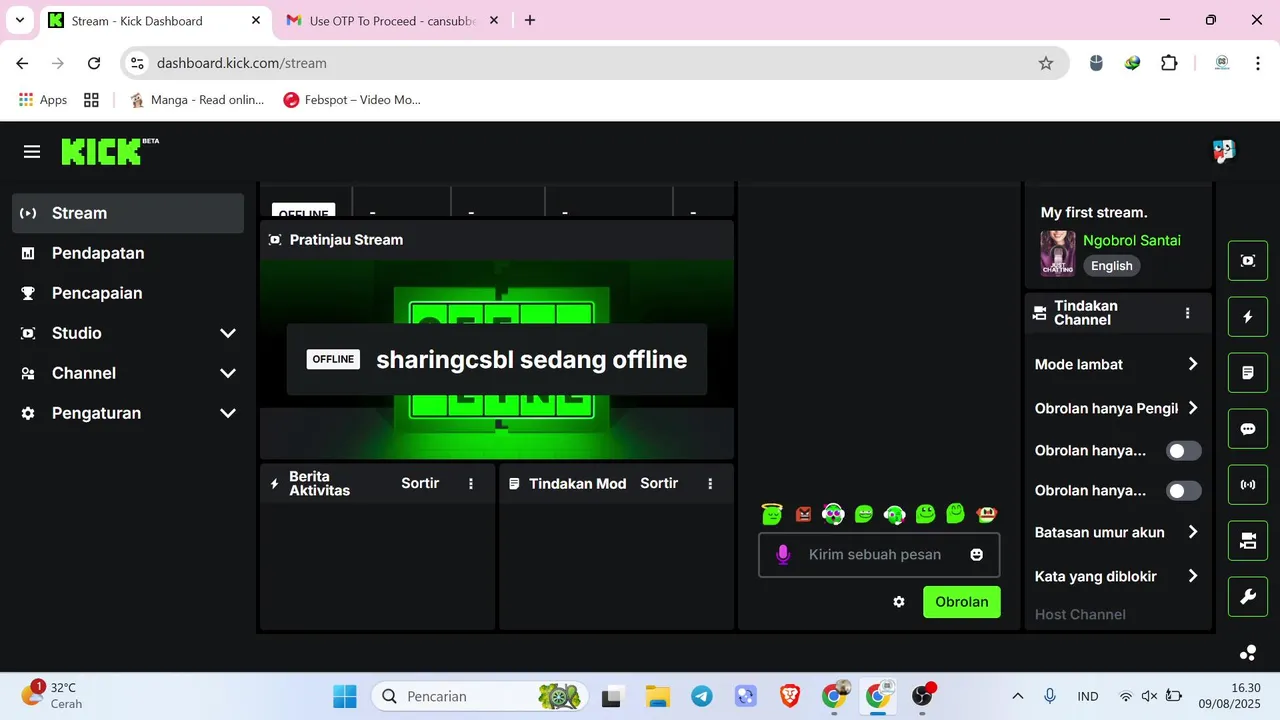Select the DJ headphones emote with pink glasses
Viewport: 1280px width, 720px height.
click(x=833, y=514)
